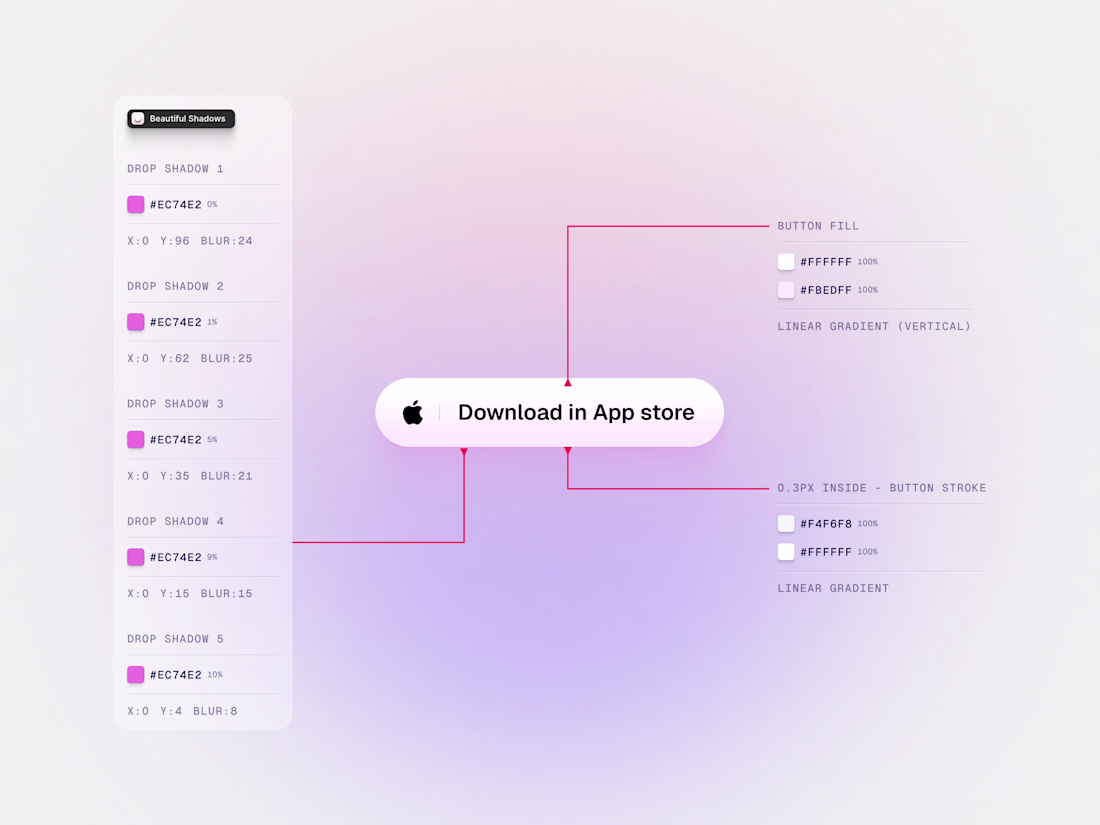The height and width of the screenshot is (825, 1100).
Task: Select the Drop Shadow 4 color swatch
Action: pyautogui.click(x=135, y=557)
